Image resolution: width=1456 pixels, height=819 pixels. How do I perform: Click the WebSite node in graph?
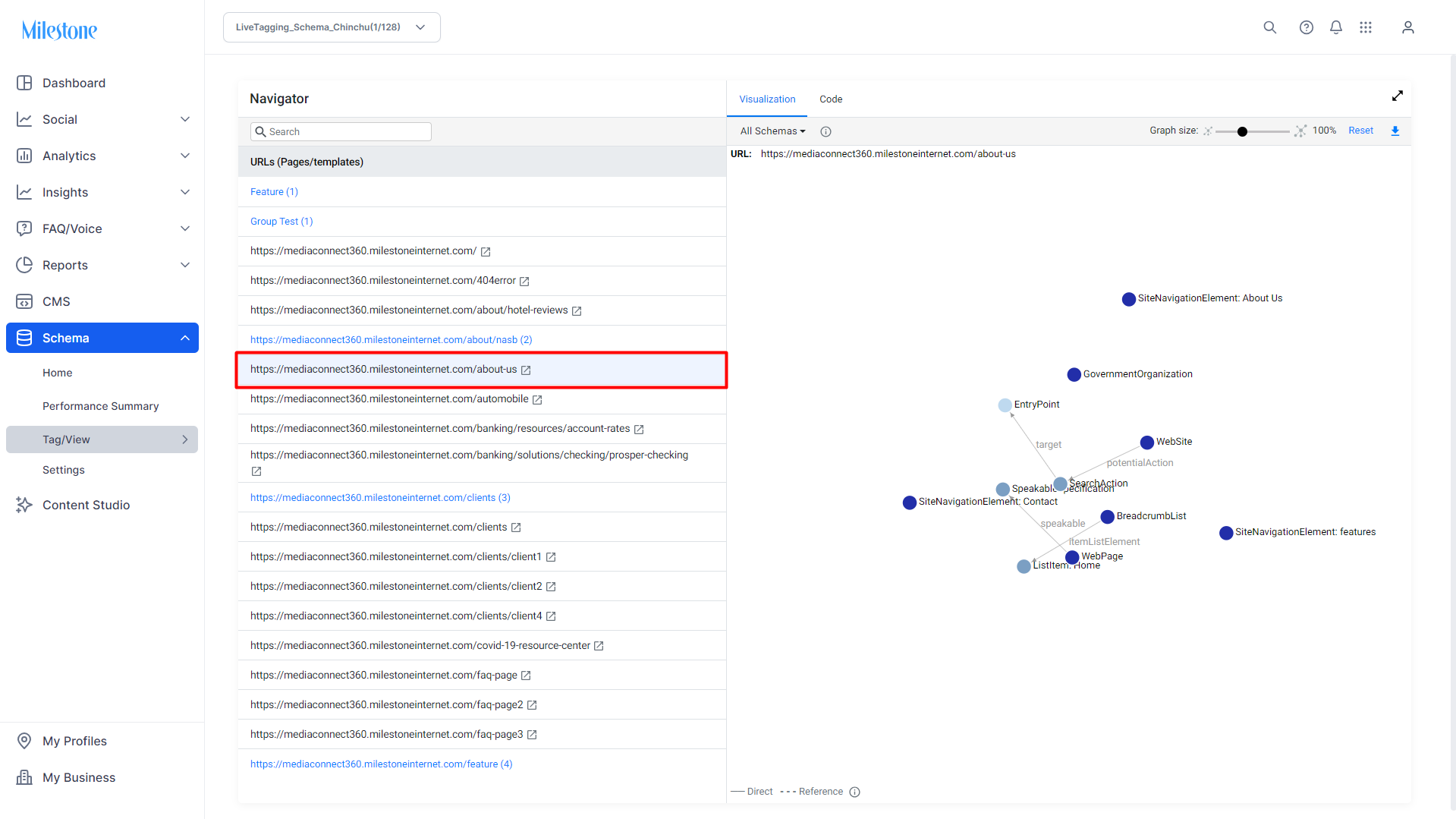click(x=1147, y=443)
